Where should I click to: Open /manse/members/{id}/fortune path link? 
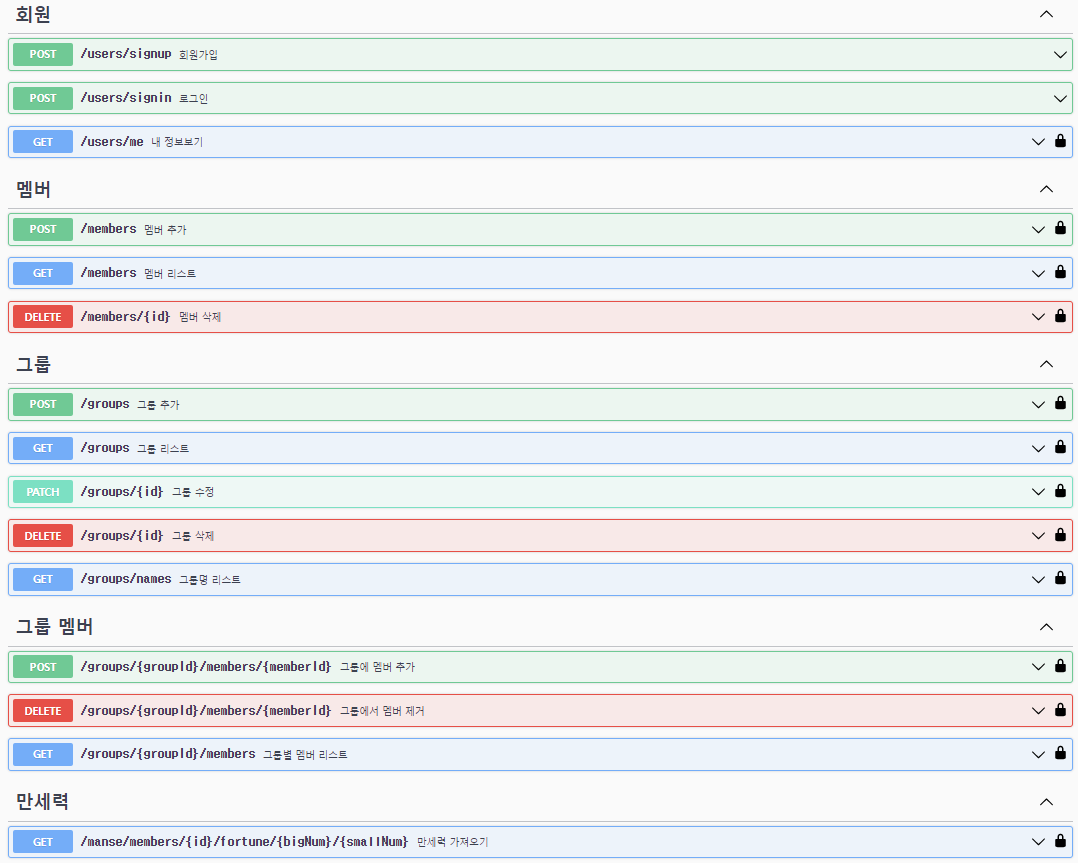(x=244, y=842)
